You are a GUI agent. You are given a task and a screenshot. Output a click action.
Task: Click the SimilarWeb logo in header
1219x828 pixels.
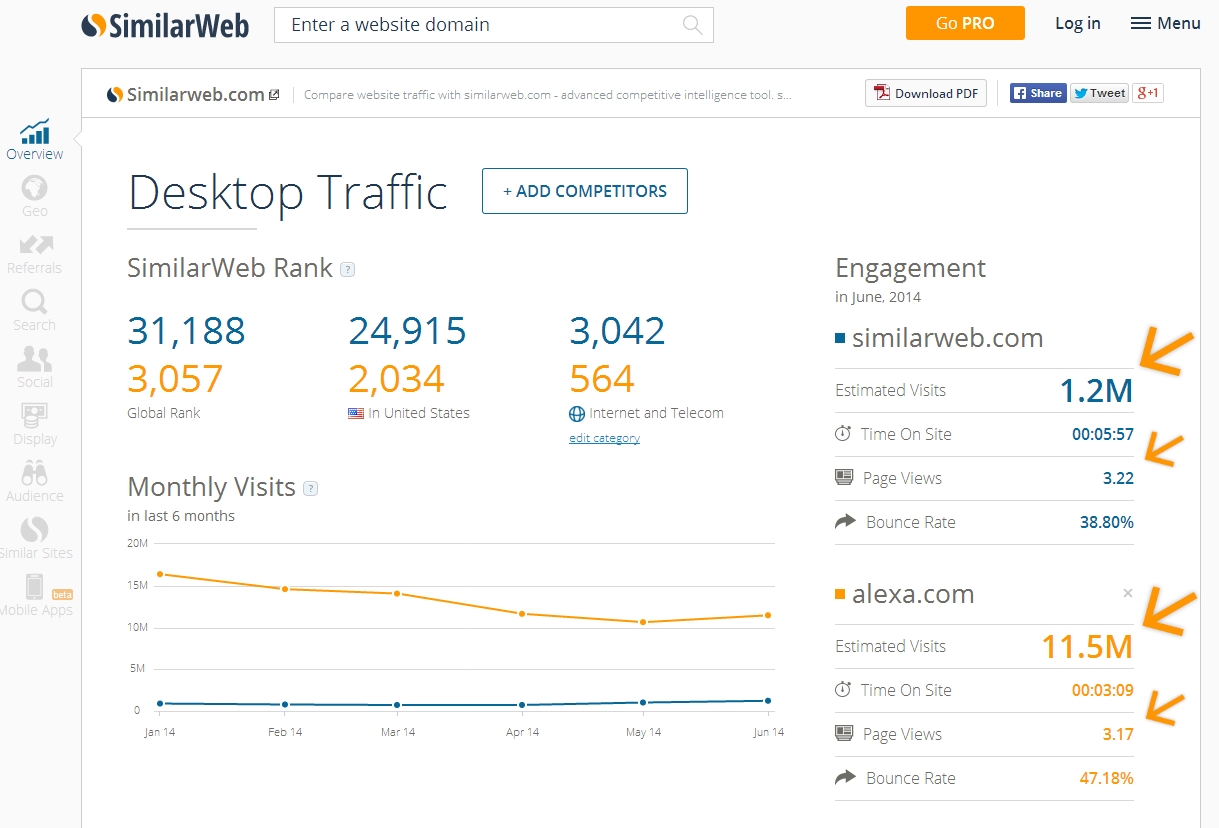(165, 25)
